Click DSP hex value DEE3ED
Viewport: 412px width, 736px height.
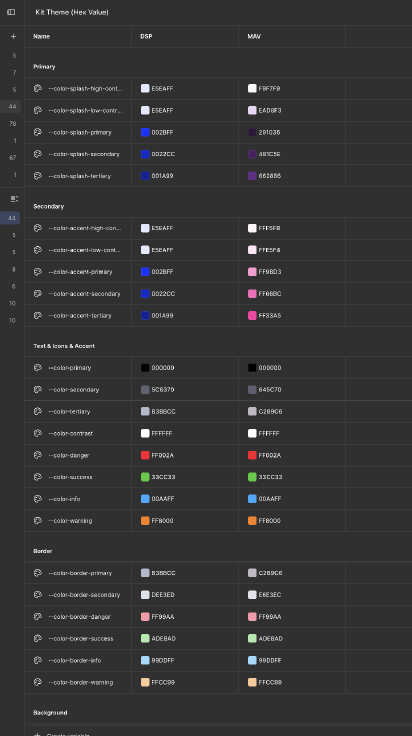163,595
